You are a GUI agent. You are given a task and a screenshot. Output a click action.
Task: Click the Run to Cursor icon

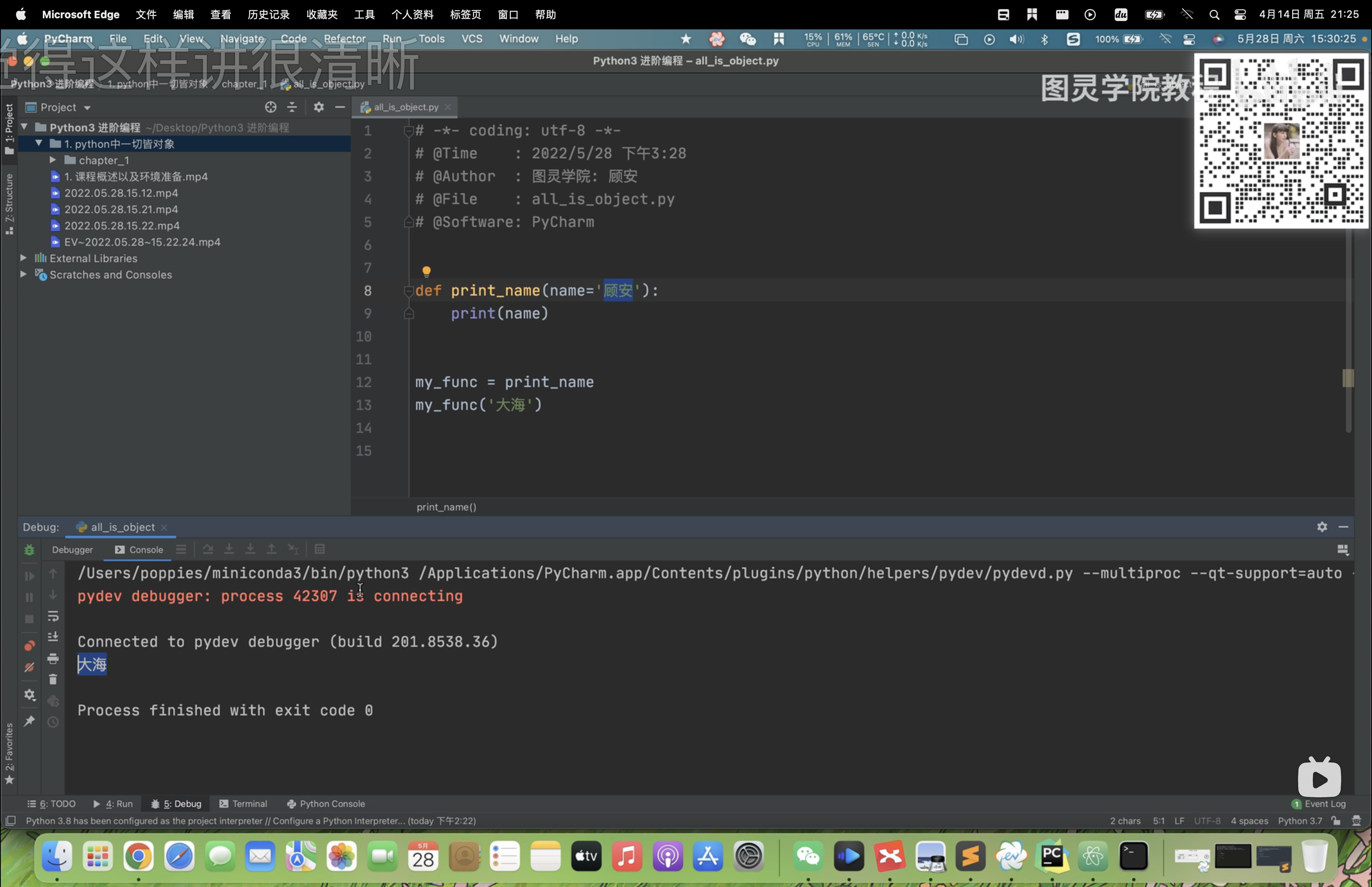(x=293, y=550)
